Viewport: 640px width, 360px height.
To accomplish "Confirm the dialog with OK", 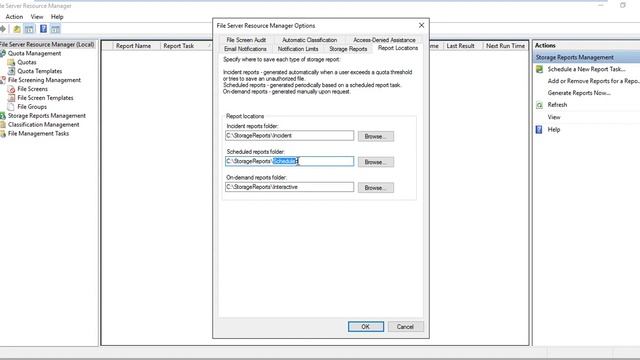I will (366, 327).
